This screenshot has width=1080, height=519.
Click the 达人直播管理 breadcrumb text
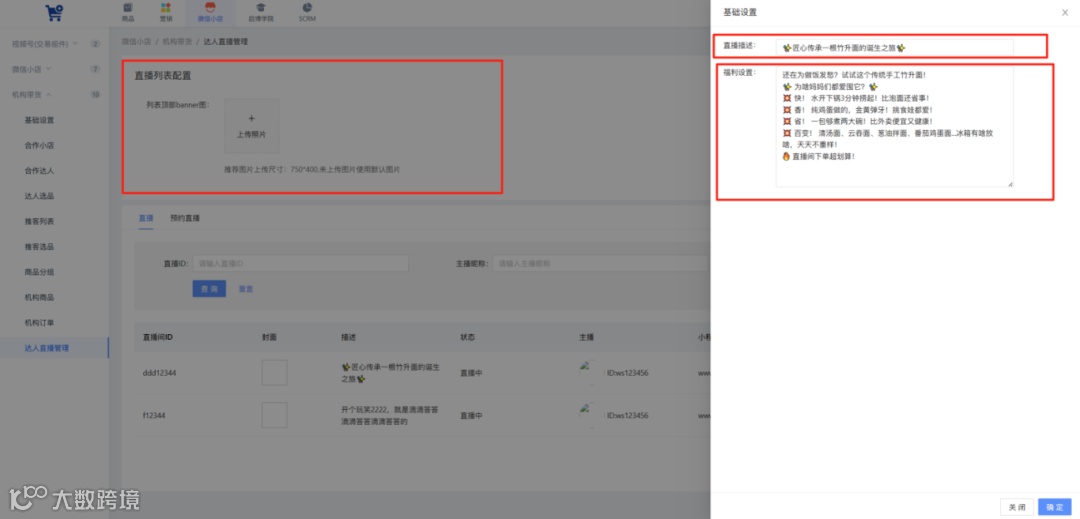(226, 41)
